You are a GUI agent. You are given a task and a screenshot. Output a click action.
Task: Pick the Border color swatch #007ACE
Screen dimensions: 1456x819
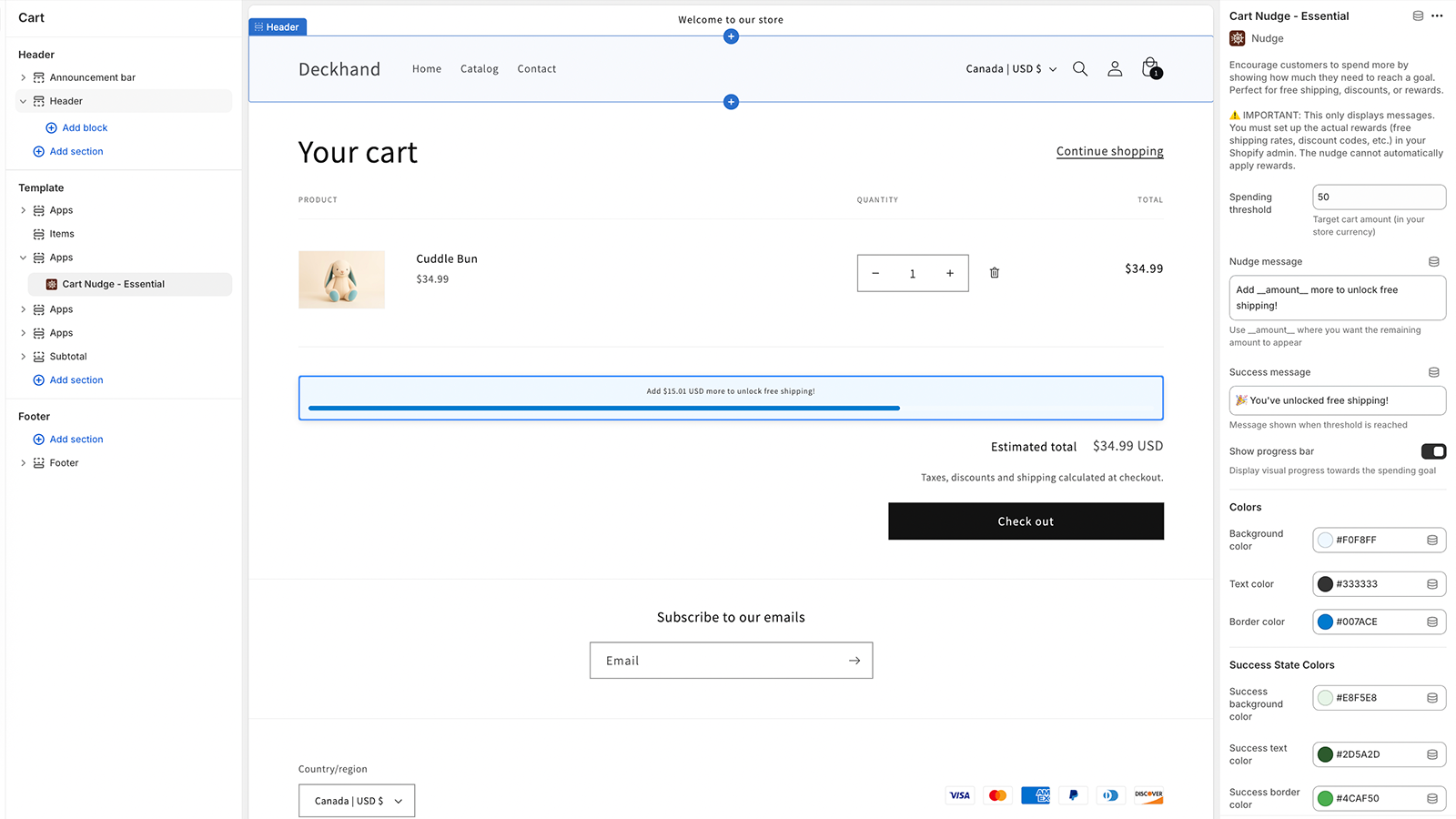[x=1325, y=622]
